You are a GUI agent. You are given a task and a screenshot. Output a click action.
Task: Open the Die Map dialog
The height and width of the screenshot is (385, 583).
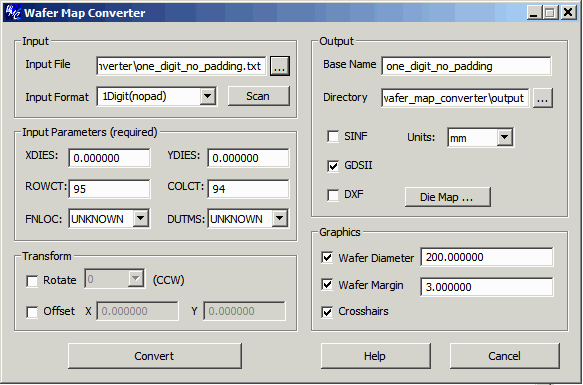click(x=448, y=197)
